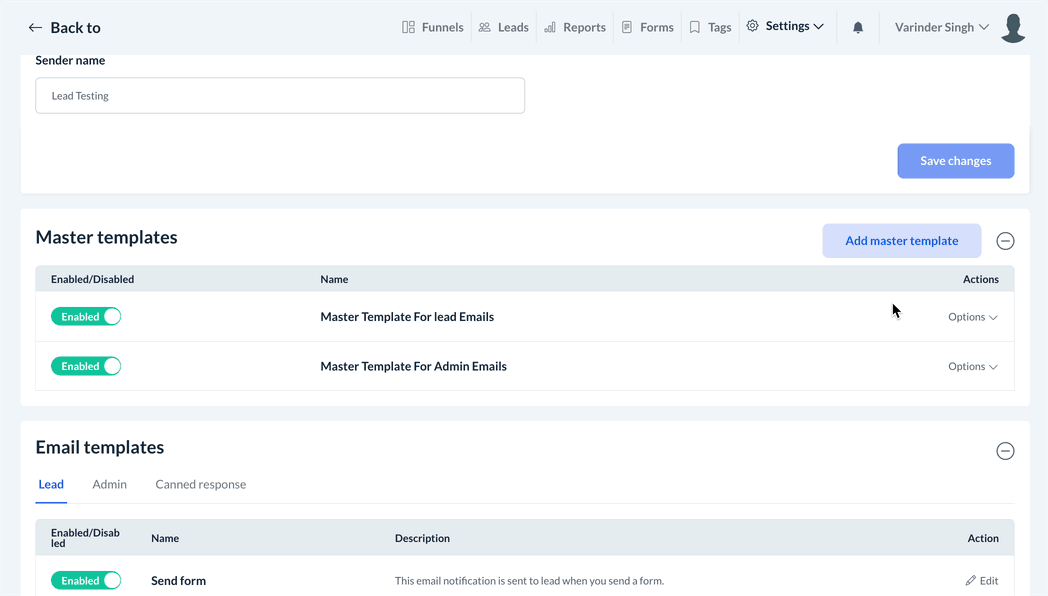The height and width of the screenshot is (596, 1048).
Task: Open Options for lead Emails master template
Action: [x=972, y=317]
